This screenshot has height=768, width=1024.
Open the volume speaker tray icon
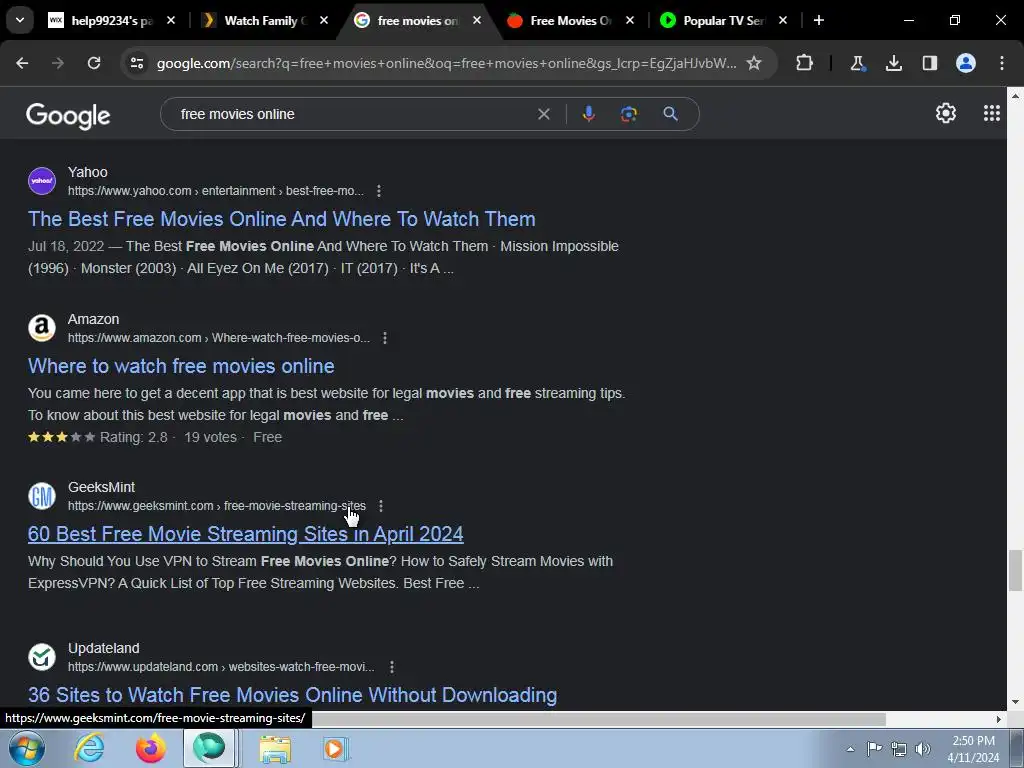pos(923,748)
